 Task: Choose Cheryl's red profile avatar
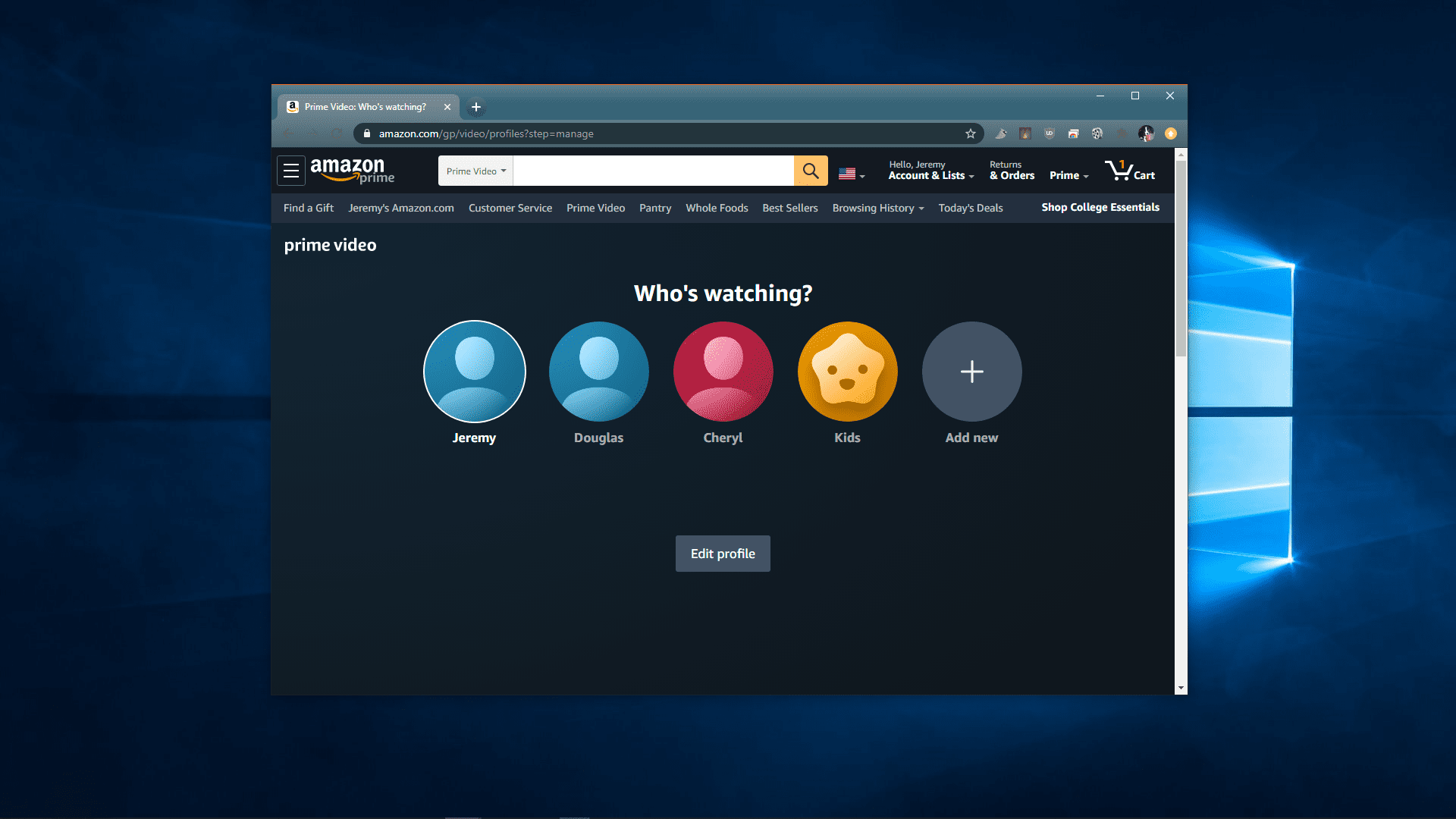(x=723, y=372)
